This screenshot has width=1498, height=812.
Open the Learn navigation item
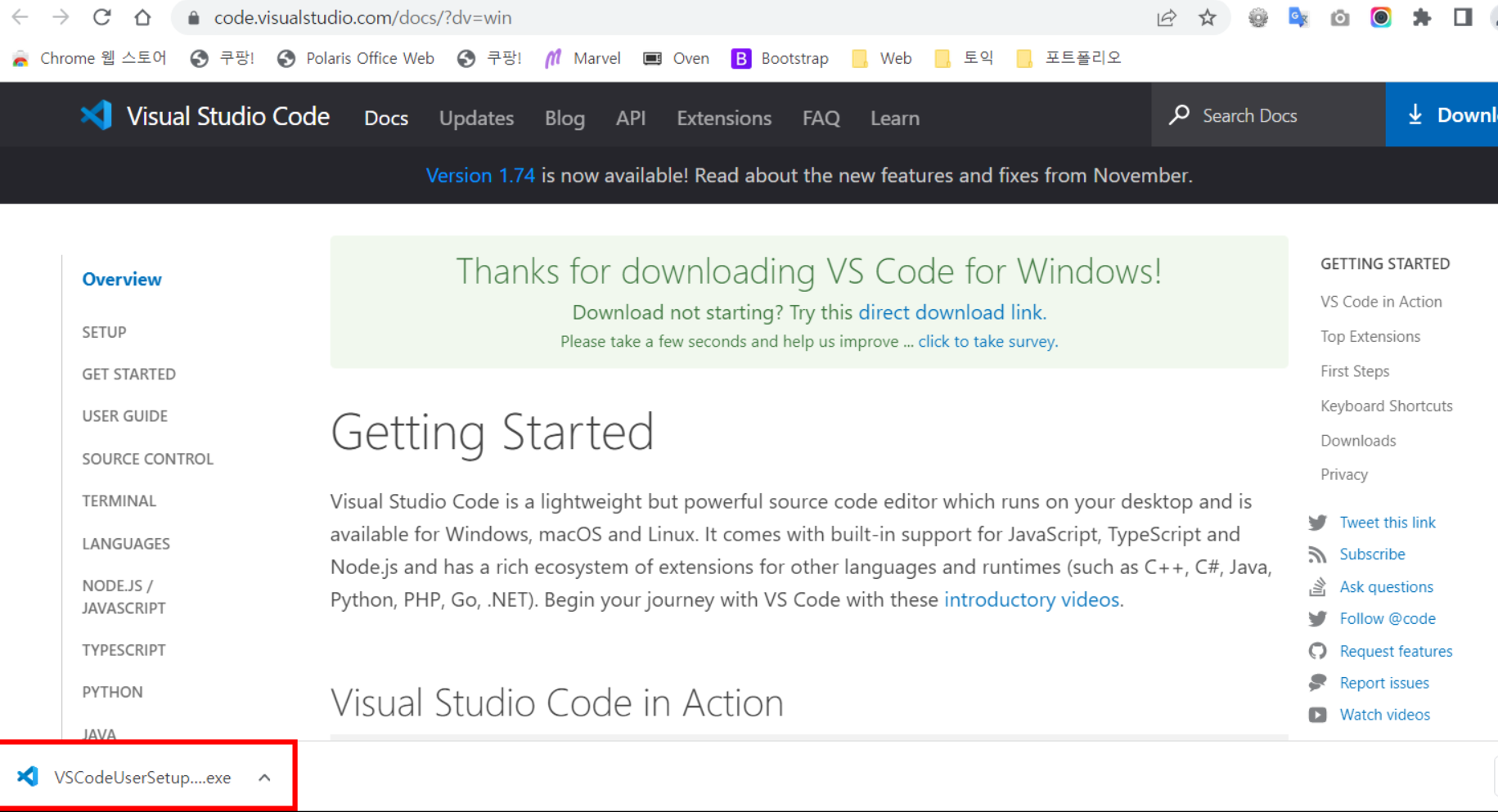(895, 118)
